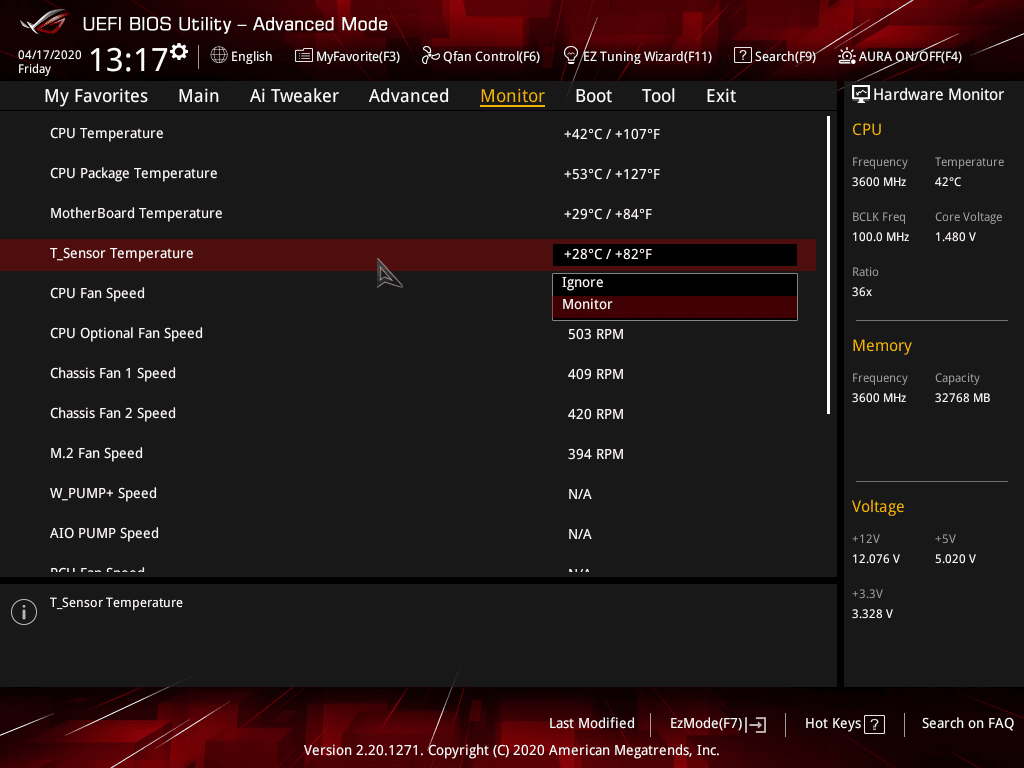Screen dimensions: 1024x768
Task: Select the Chassis Fan 1 Speed row
Action: (408, 374)
